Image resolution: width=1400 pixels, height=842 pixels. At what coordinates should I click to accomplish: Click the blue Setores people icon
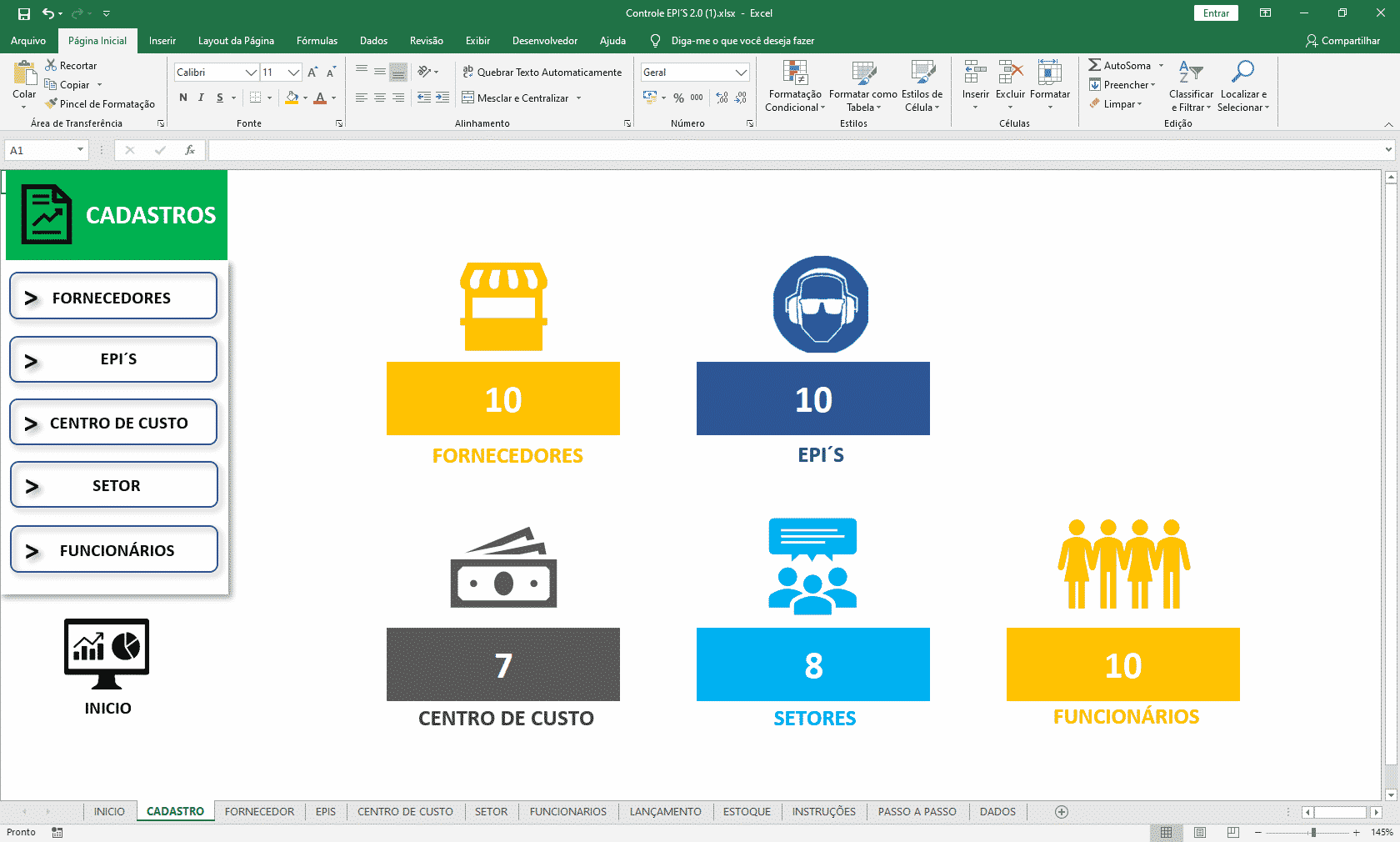click(x=812, y=566)
